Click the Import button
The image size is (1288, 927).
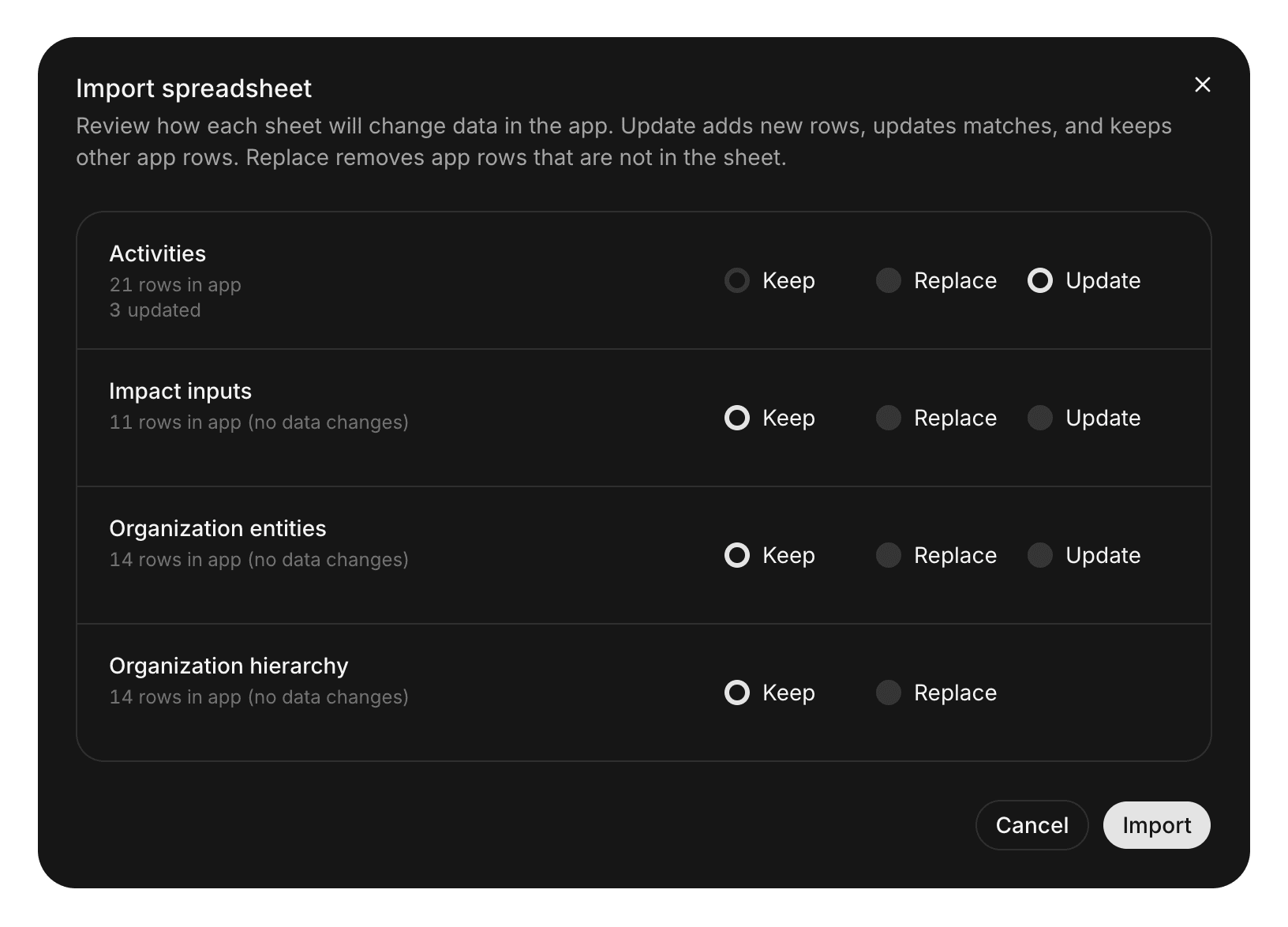[x=1156, y=825]
